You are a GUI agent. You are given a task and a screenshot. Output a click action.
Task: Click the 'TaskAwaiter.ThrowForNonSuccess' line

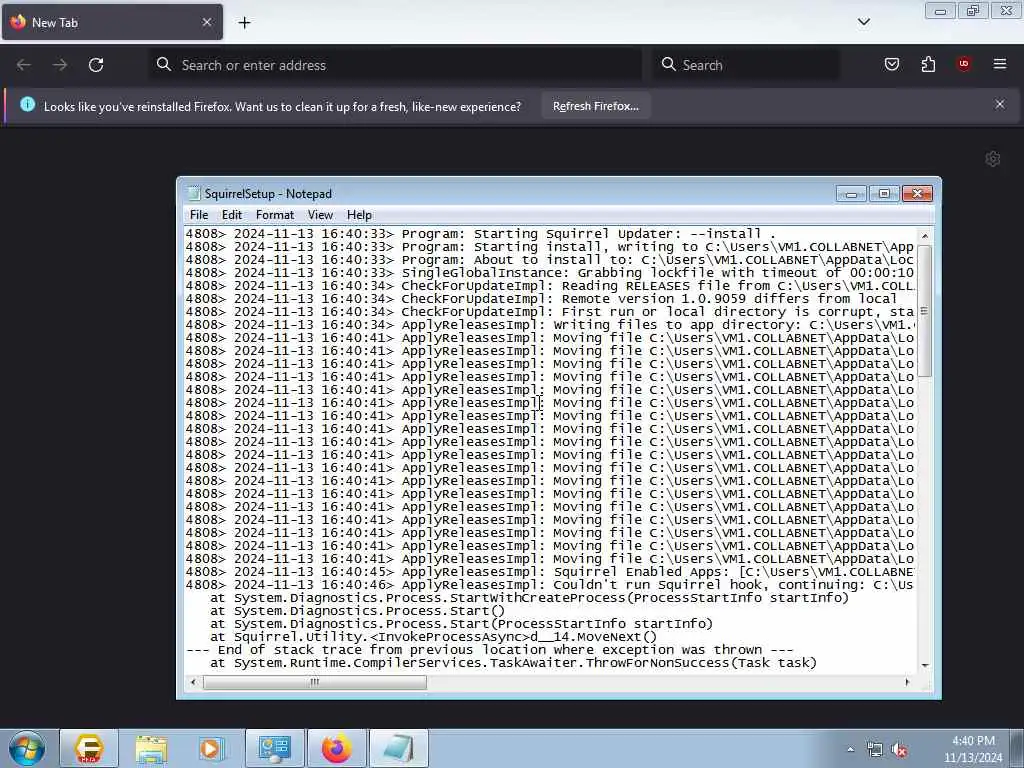pos(513,663)
